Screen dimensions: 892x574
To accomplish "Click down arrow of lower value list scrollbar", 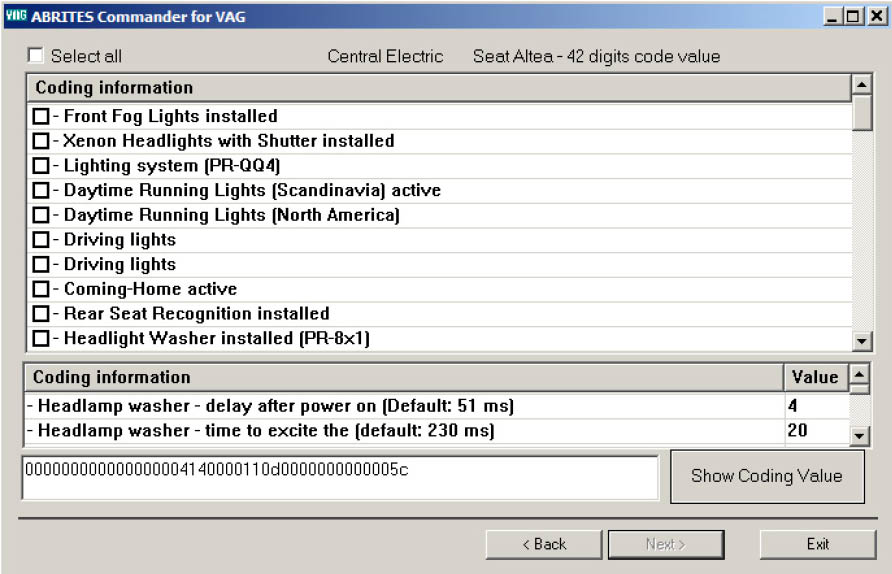I will pyautogui.click(x=859, y=435).
